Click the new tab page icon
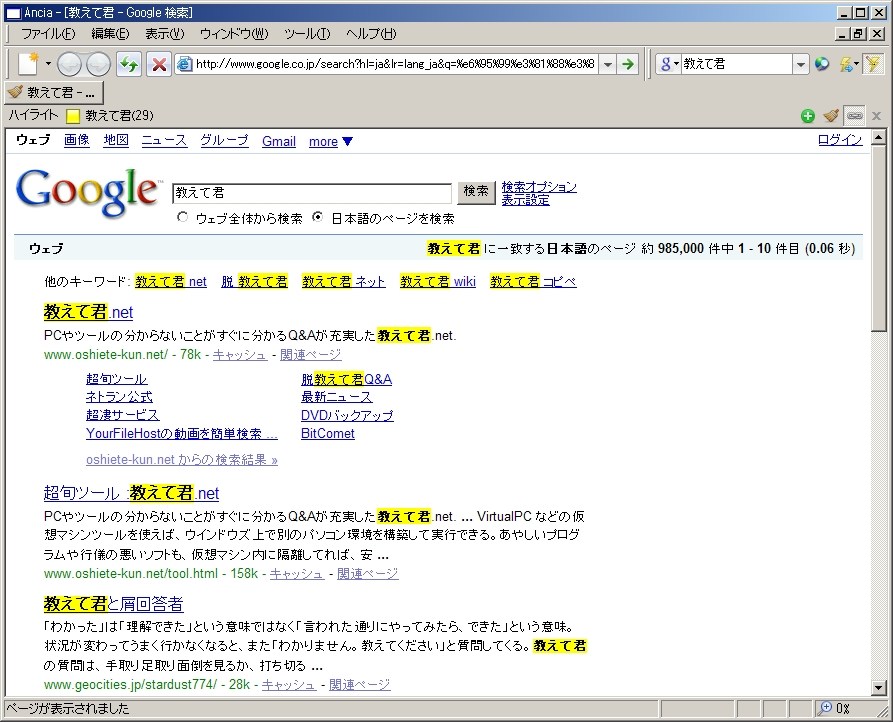This screenshot has height=722, width=893. (x=28, y=63)
